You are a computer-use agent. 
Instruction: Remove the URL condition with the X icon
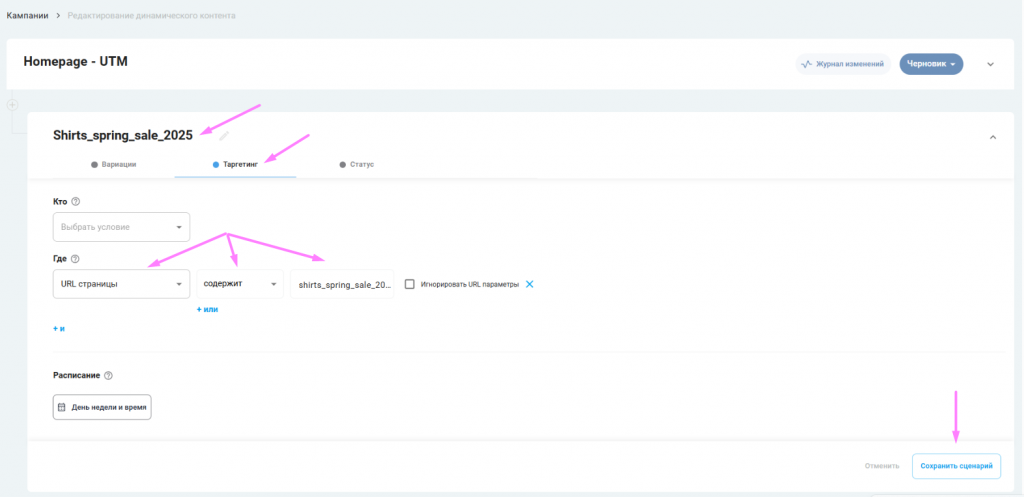530,284
